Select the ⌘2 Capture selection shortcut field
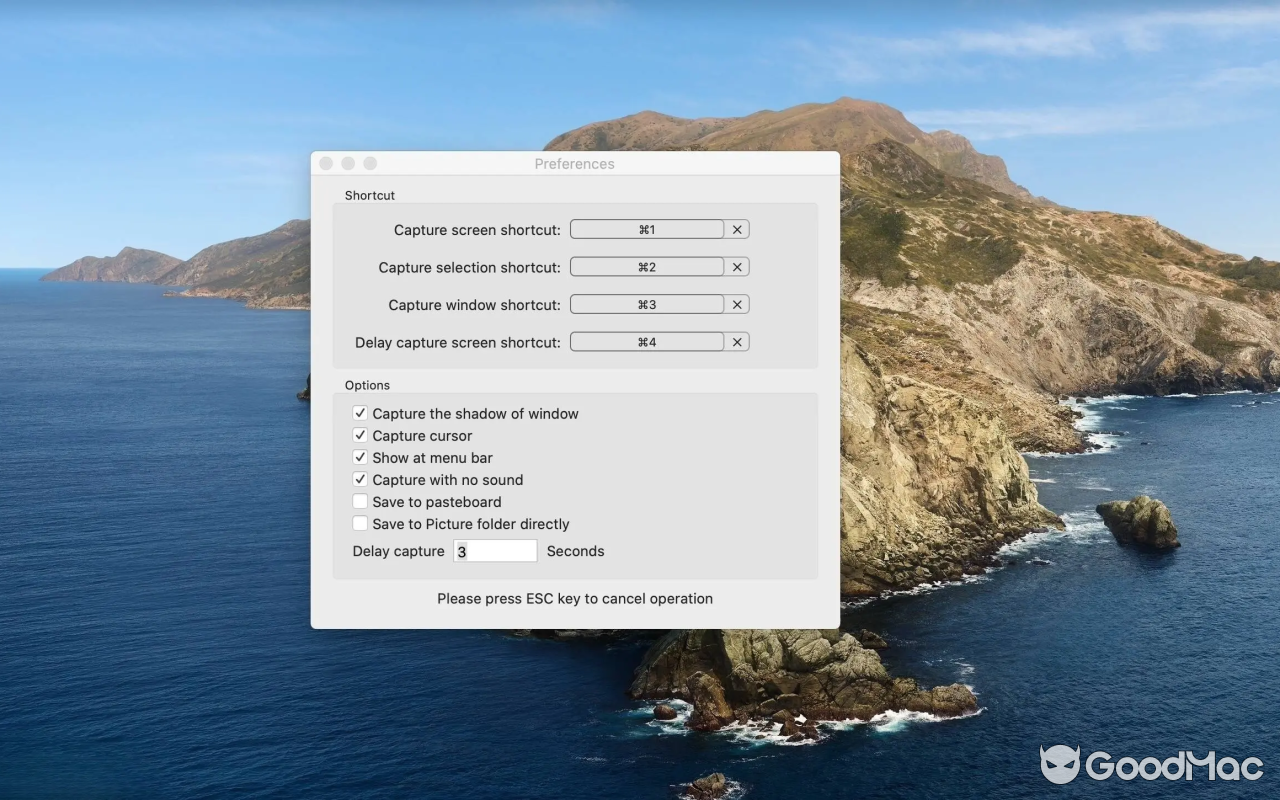Screen dimensions: 1280x800 coord(646,266)
